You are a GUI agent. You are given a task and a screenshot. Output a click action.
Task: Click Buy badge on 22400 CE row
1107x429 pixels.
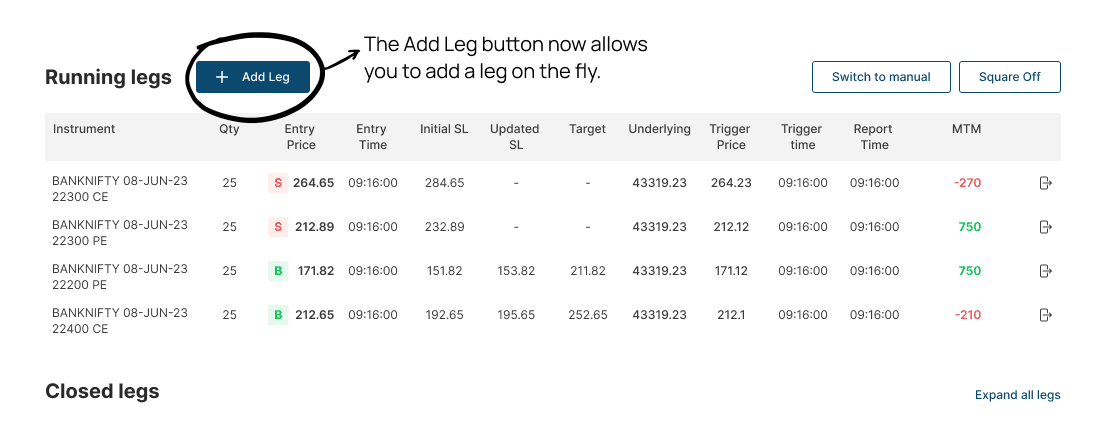(x=277, y=315)
